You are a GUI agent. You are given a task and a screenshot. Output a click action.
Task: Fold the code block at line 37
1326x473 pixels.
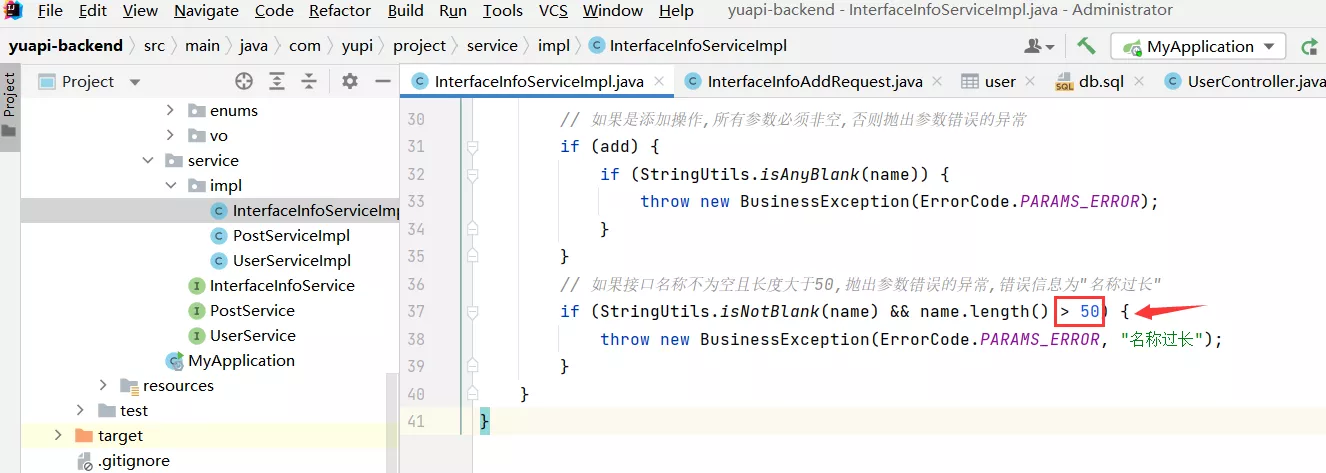coord(472,312)
